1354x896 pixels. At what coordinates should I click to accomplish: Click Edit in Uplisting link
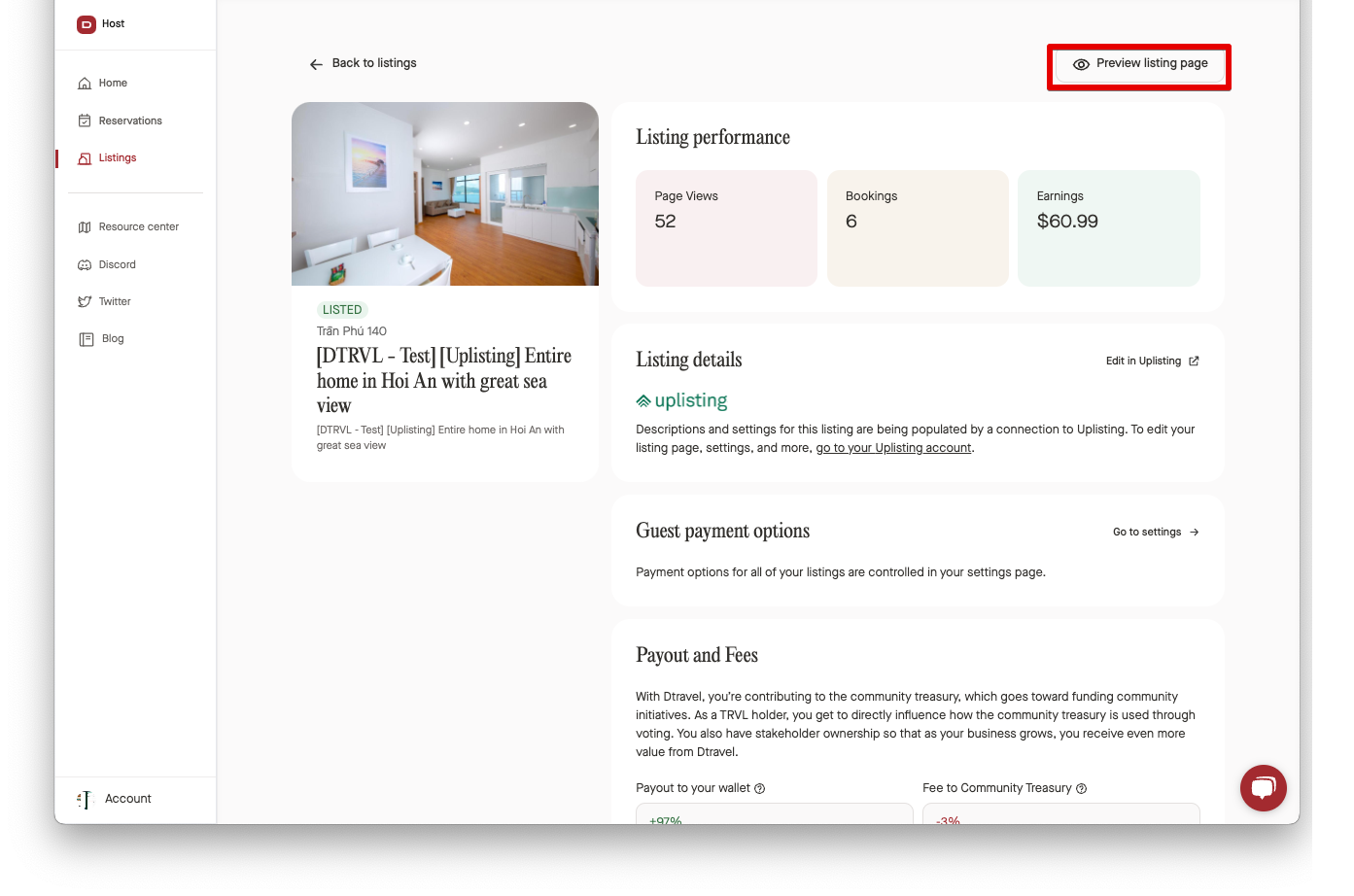[x=1153, y=362]
